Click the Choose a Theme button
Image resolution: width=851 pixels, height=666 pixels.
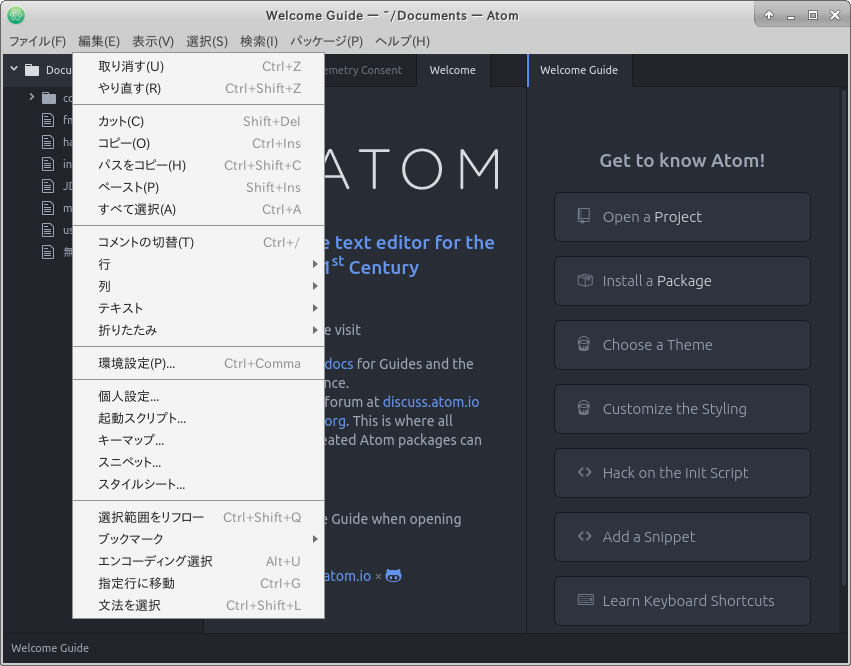[682, 345]
